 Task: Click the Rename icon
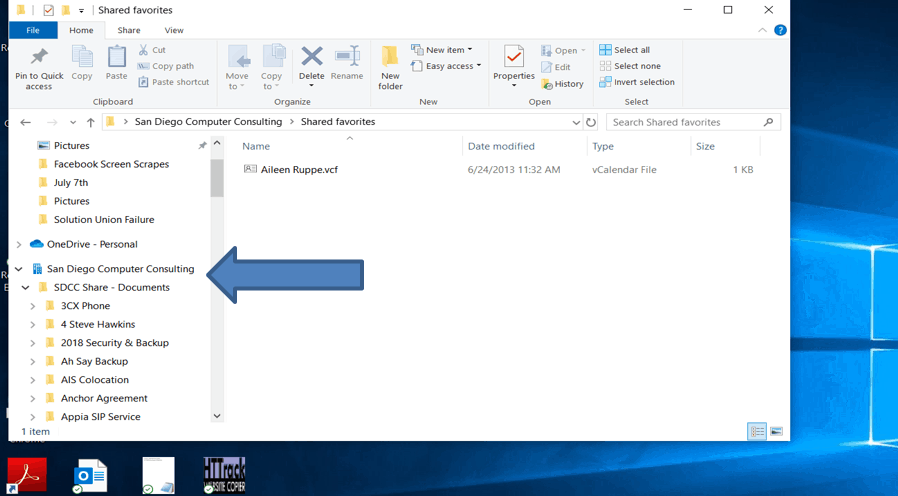347,56
